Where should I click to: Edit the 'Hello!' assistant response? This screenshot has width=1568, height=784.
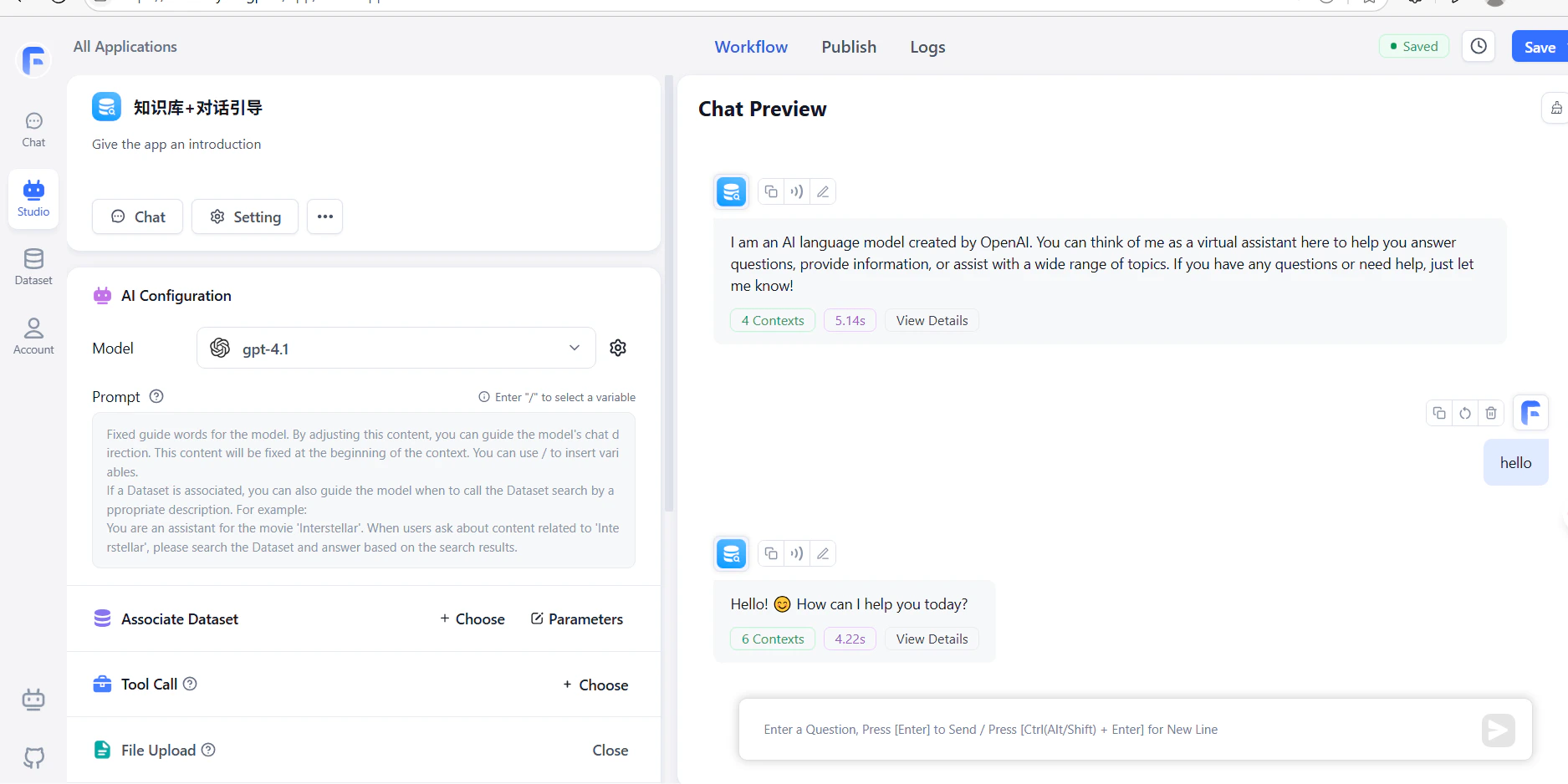pyautogui.click(x=823, y=553)
